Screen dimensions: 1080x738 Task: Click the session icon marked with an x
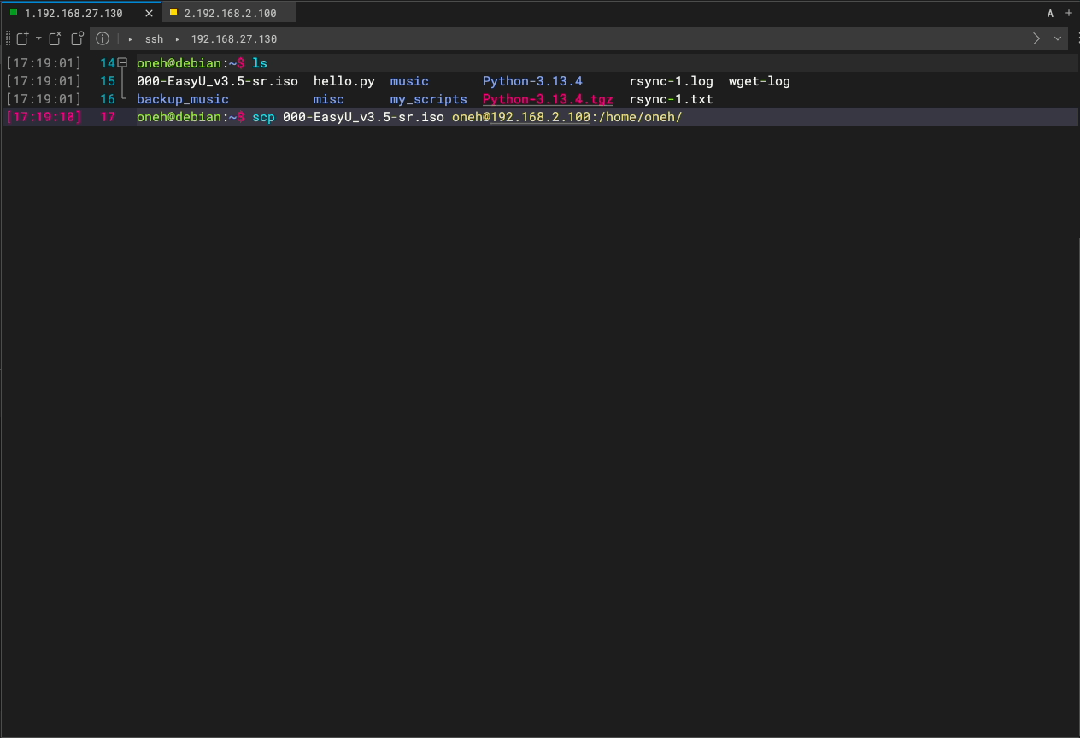coord(55,39)
